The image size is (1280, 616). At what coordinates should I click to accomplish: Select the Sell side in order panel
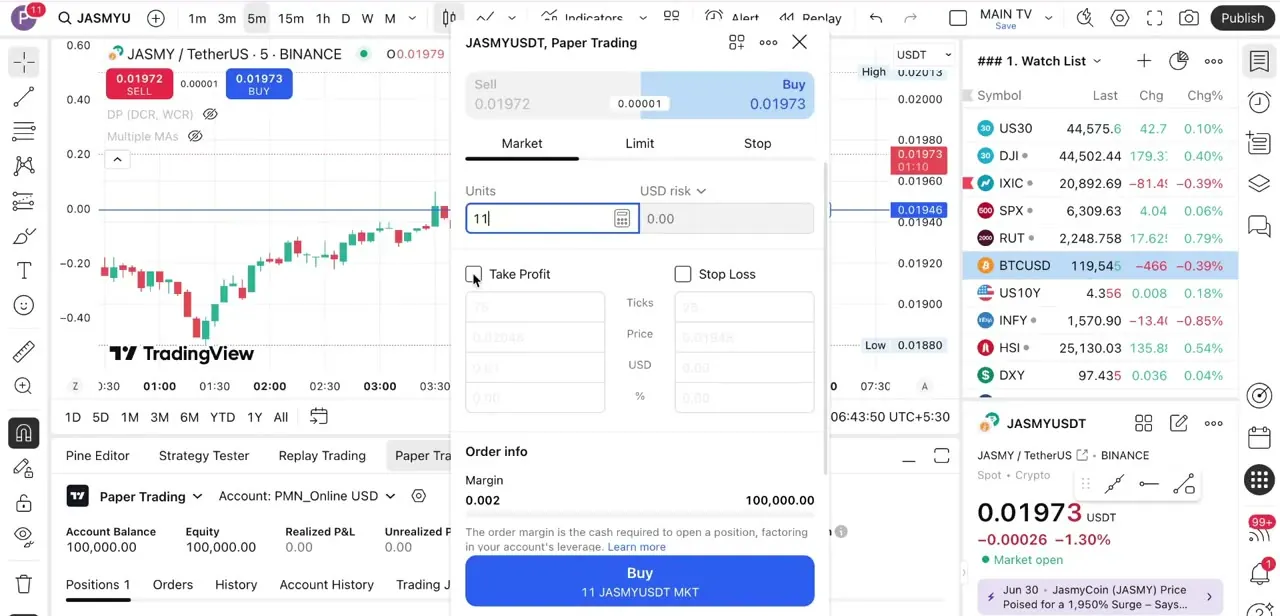click(553, 94)
